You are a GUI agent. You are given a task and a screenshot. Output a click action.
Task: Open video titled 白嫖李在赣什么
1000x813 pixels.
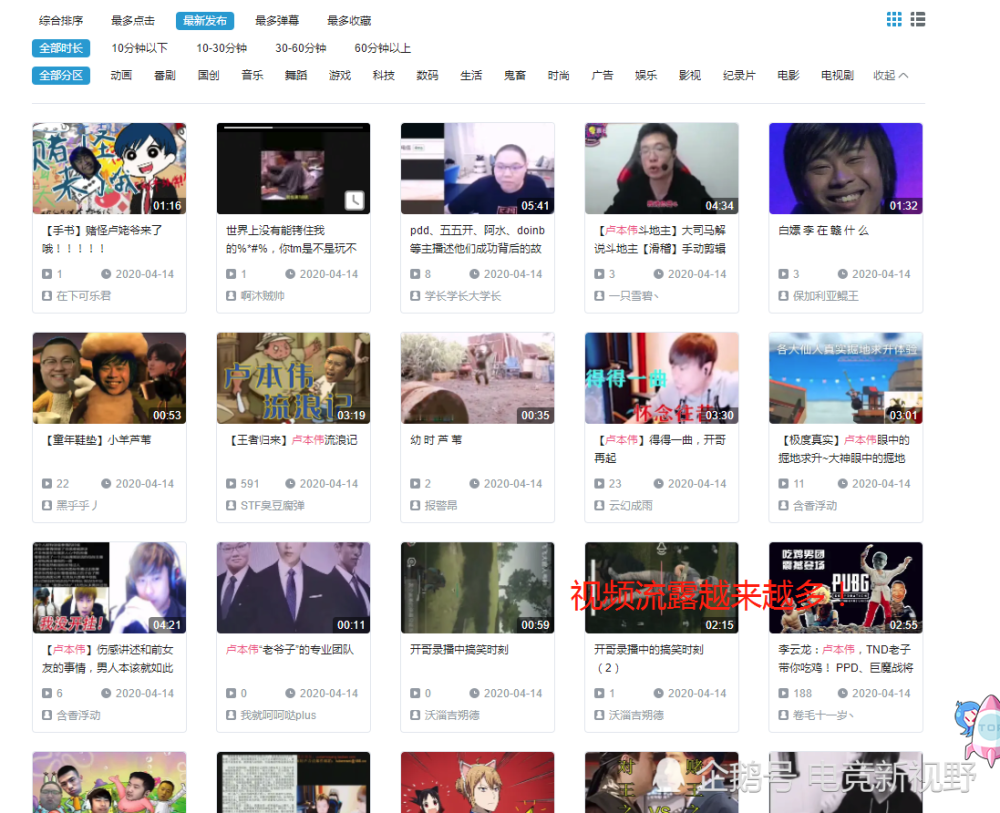(x=823, y=230)
